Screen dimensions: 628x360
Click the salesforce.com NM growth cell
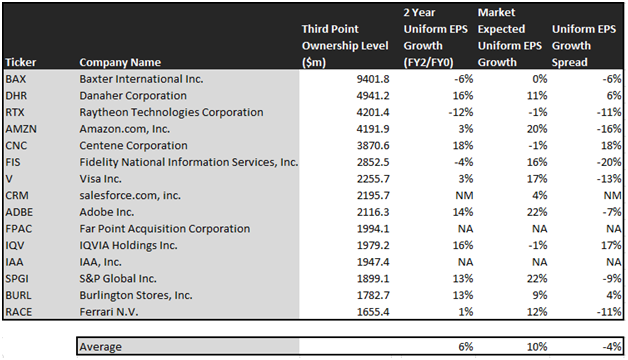tap(464, 196)
